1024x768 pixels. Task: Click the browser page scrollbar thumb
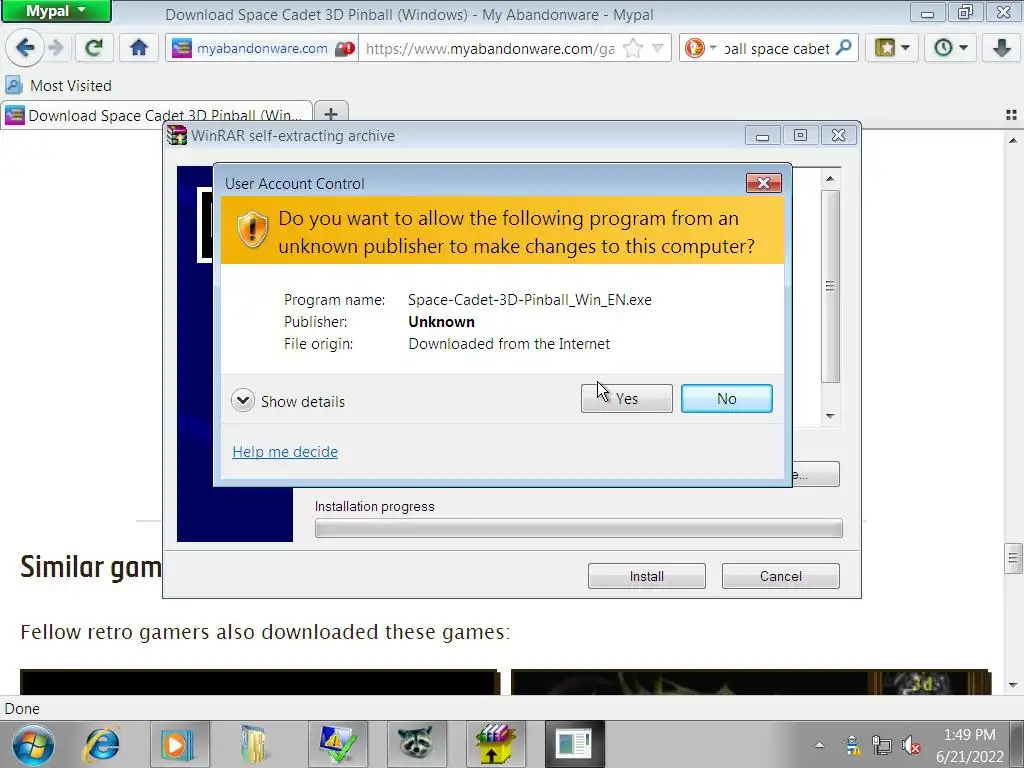click(1013, 558)
